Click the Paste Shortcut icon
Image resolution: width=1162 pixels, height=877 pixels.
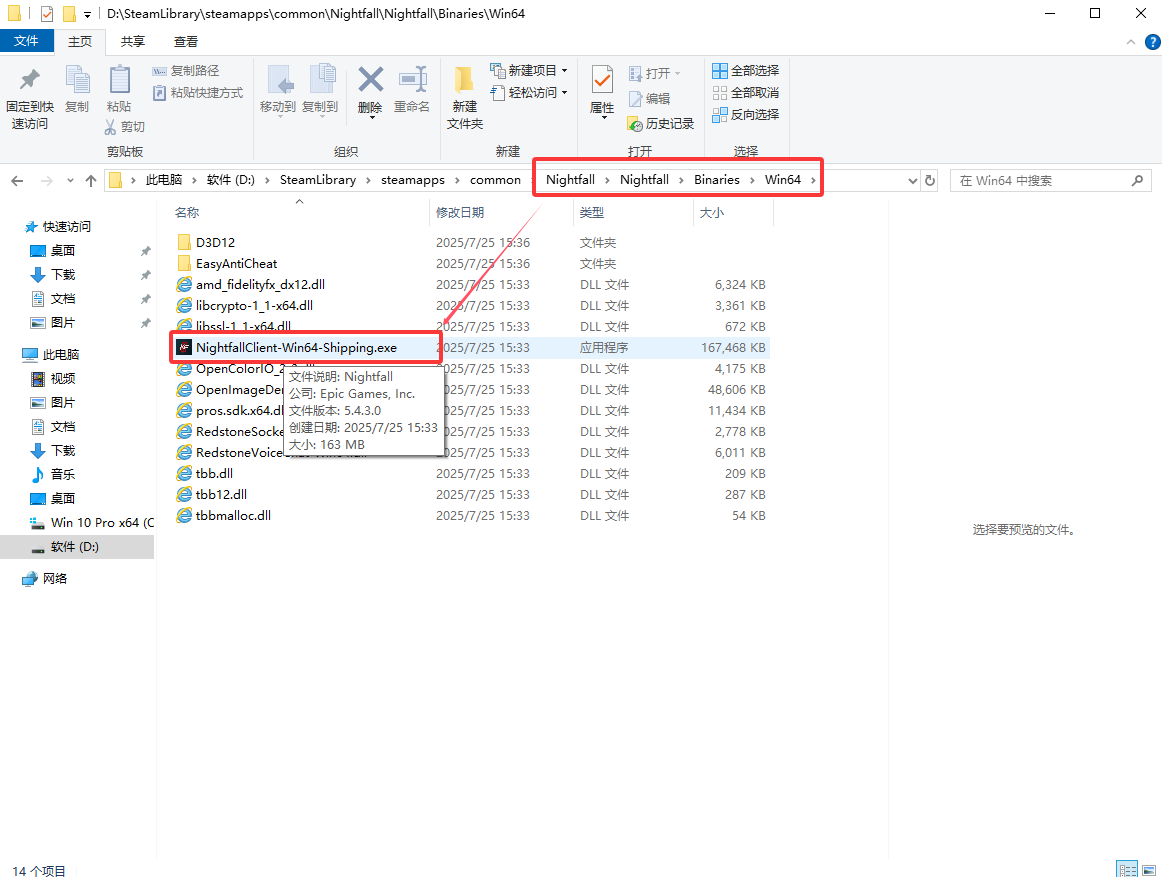coord(159,93)
